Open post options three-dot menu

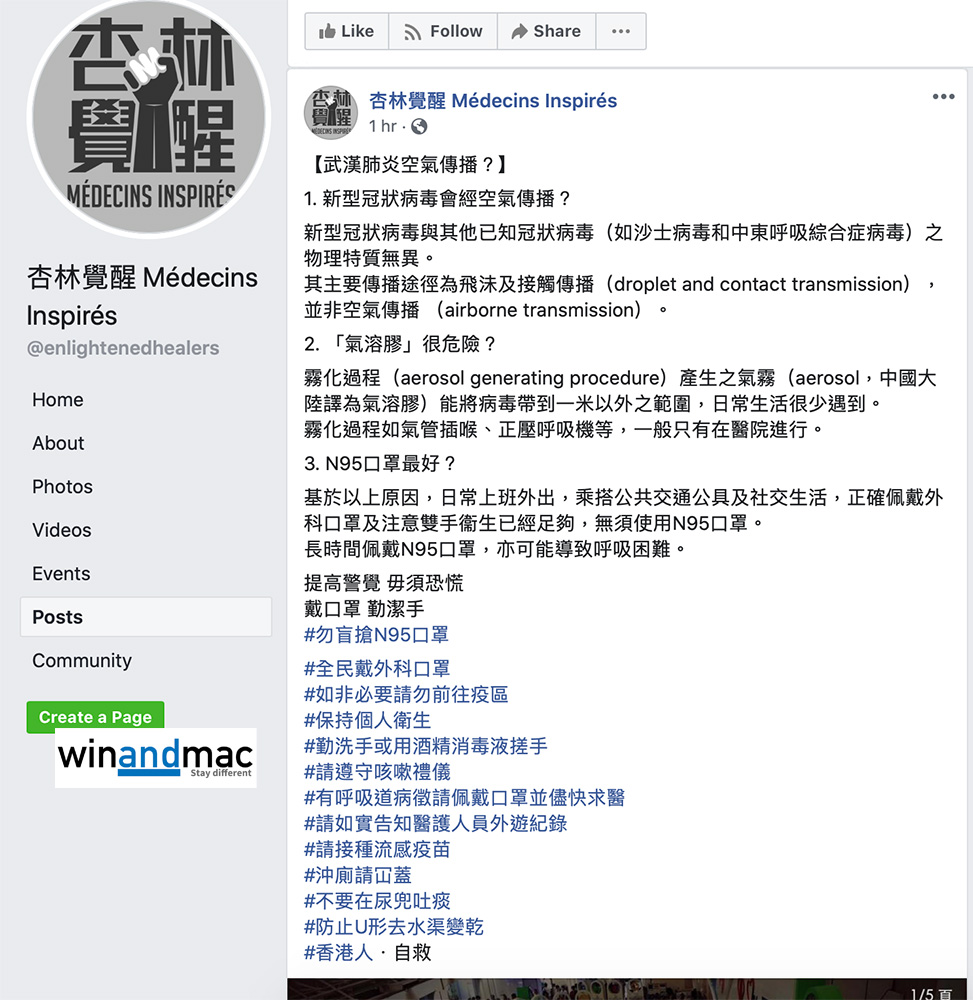click(x=943, y=96)
